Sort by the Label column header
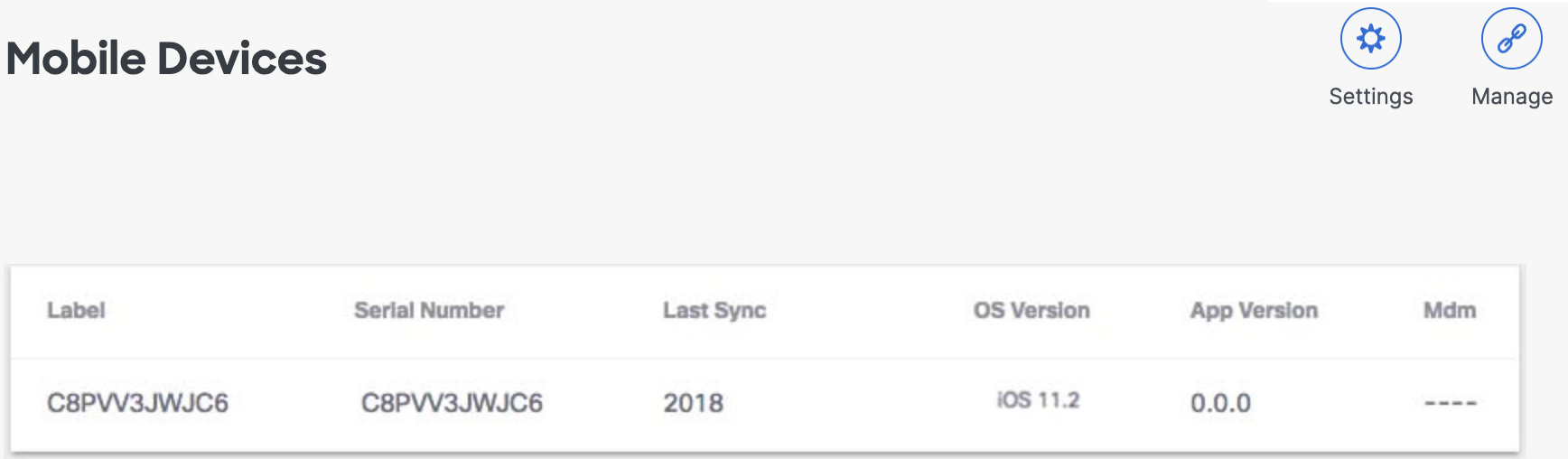Image resolution: width=1568 pixels, height=459 pixels. [x=77, y=311]
